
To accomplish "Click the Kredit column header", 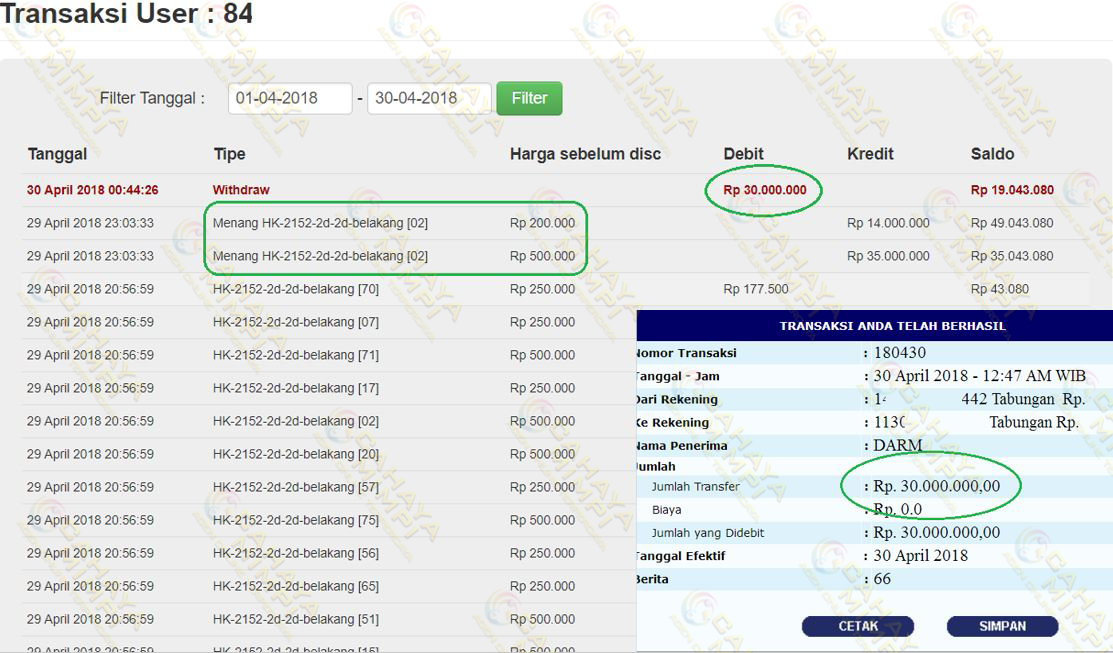I will coord(870,154).
